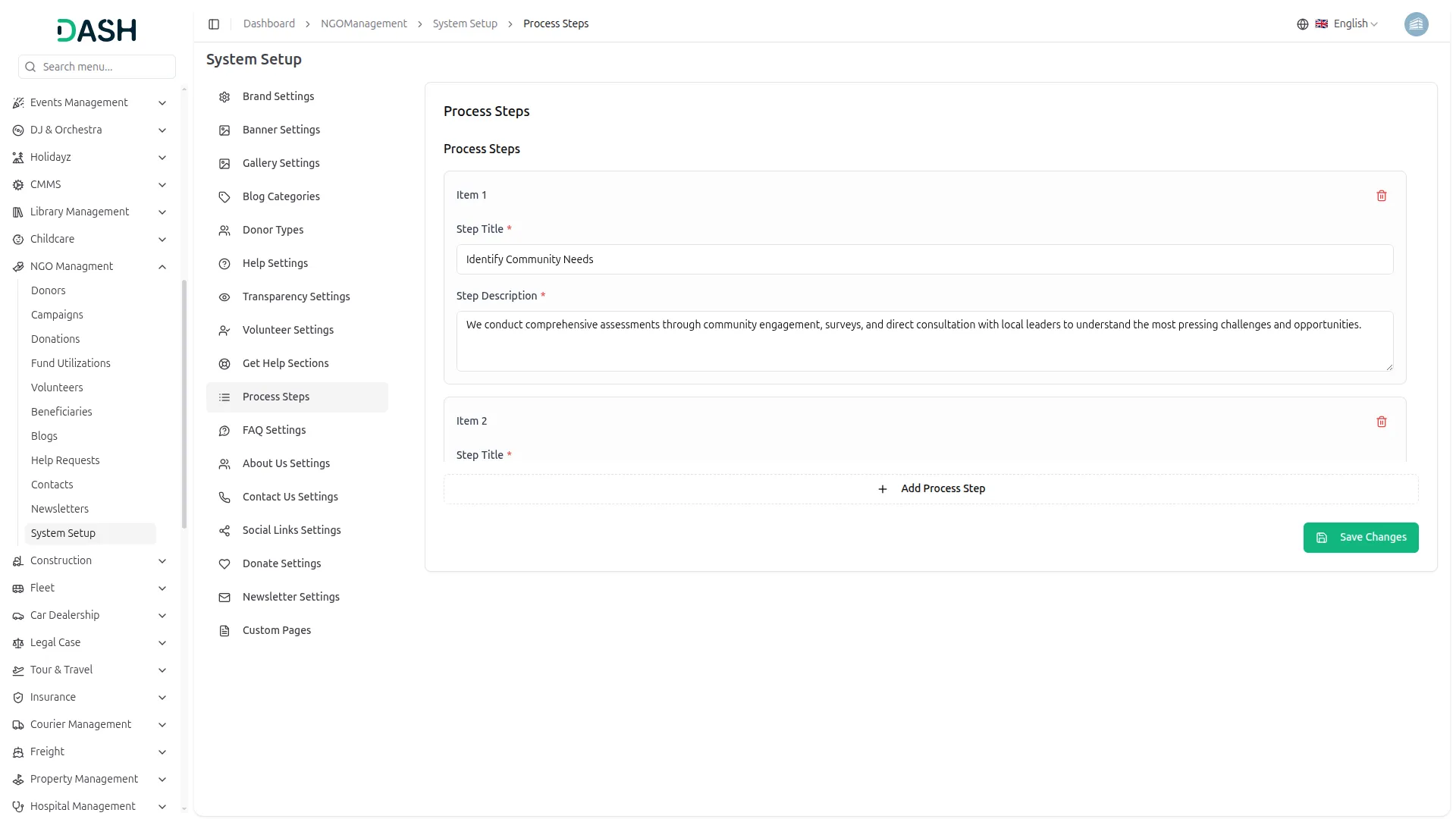1456x819 pixels.
Task: Delete Item 2 with trash icon
Action: [x=1381, y=422]
